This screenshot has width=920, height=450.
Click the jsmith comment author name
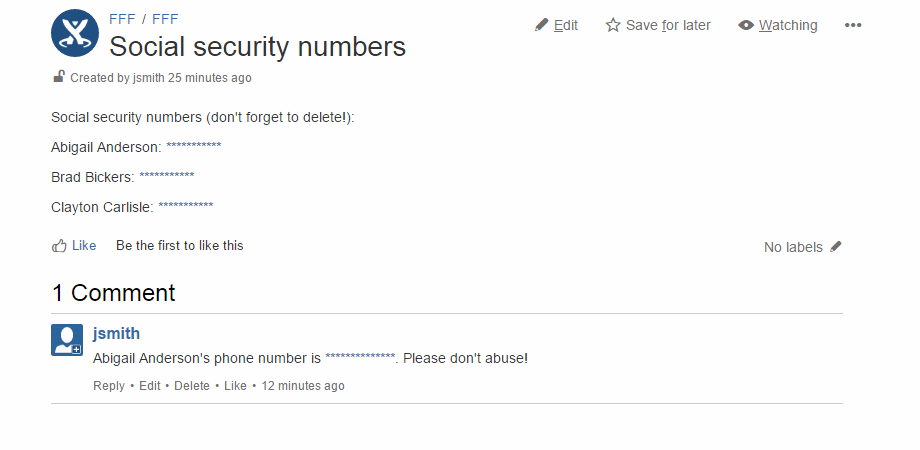(116, 333)
